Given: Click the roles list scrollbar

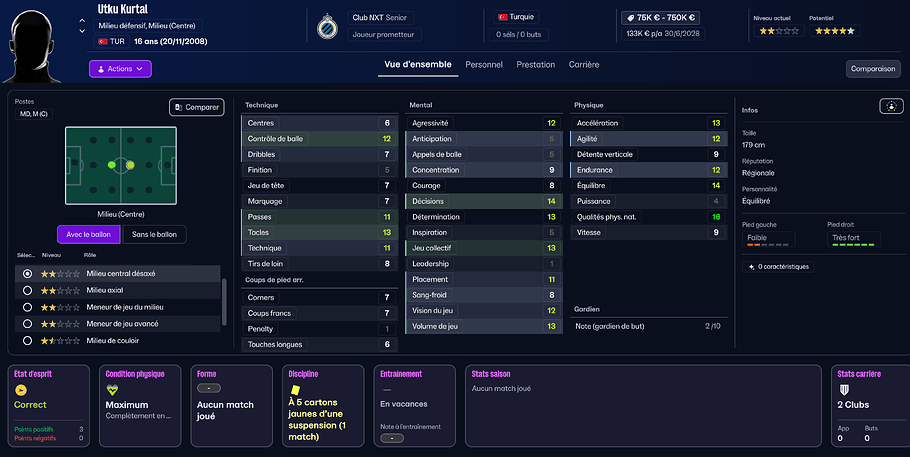Looking at the screenshot, I should click(x=224, y=300).
